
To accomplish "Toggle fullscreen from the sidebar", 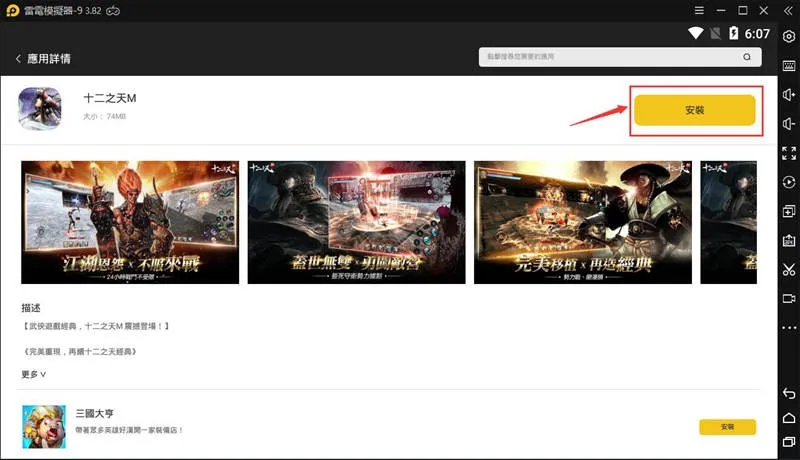I will tap(789, 153).
